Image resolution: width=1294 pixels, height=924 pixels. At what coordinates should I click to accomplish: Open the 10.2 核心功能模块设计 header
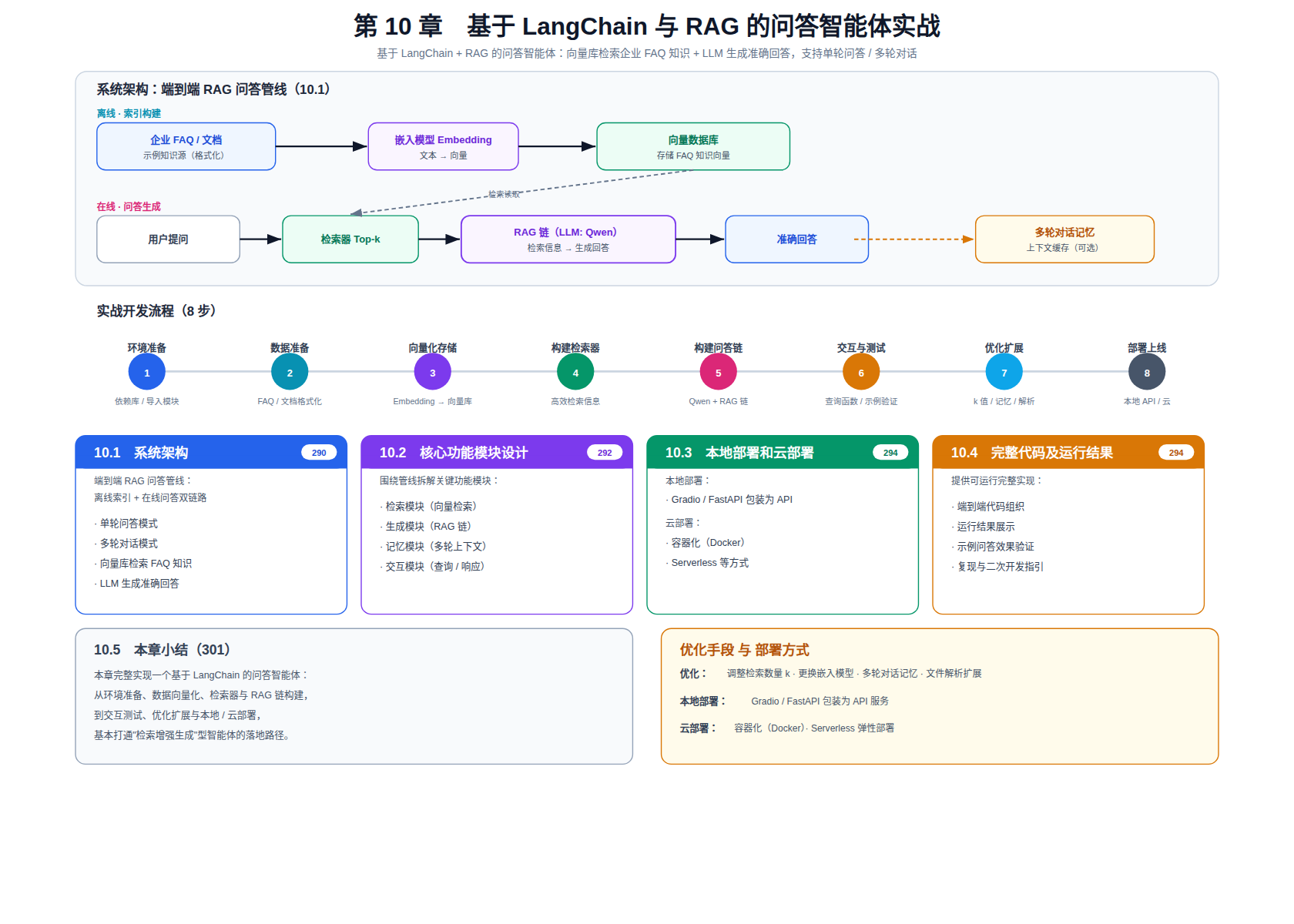coord(497,453)
